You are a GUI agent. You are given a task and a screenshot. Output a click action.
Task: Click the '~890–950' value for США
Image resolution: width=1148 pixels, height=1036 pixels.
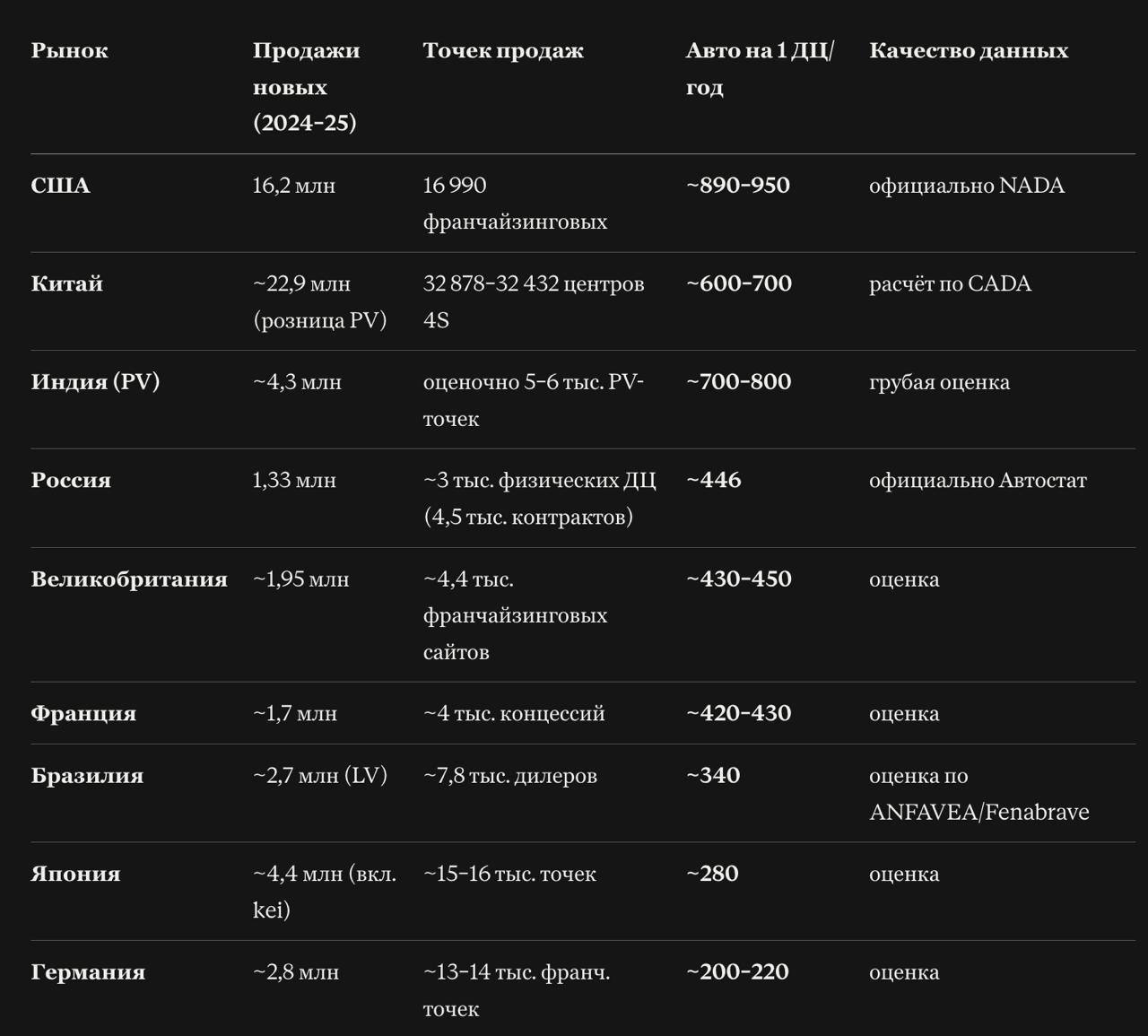click(x=738, y=186)
